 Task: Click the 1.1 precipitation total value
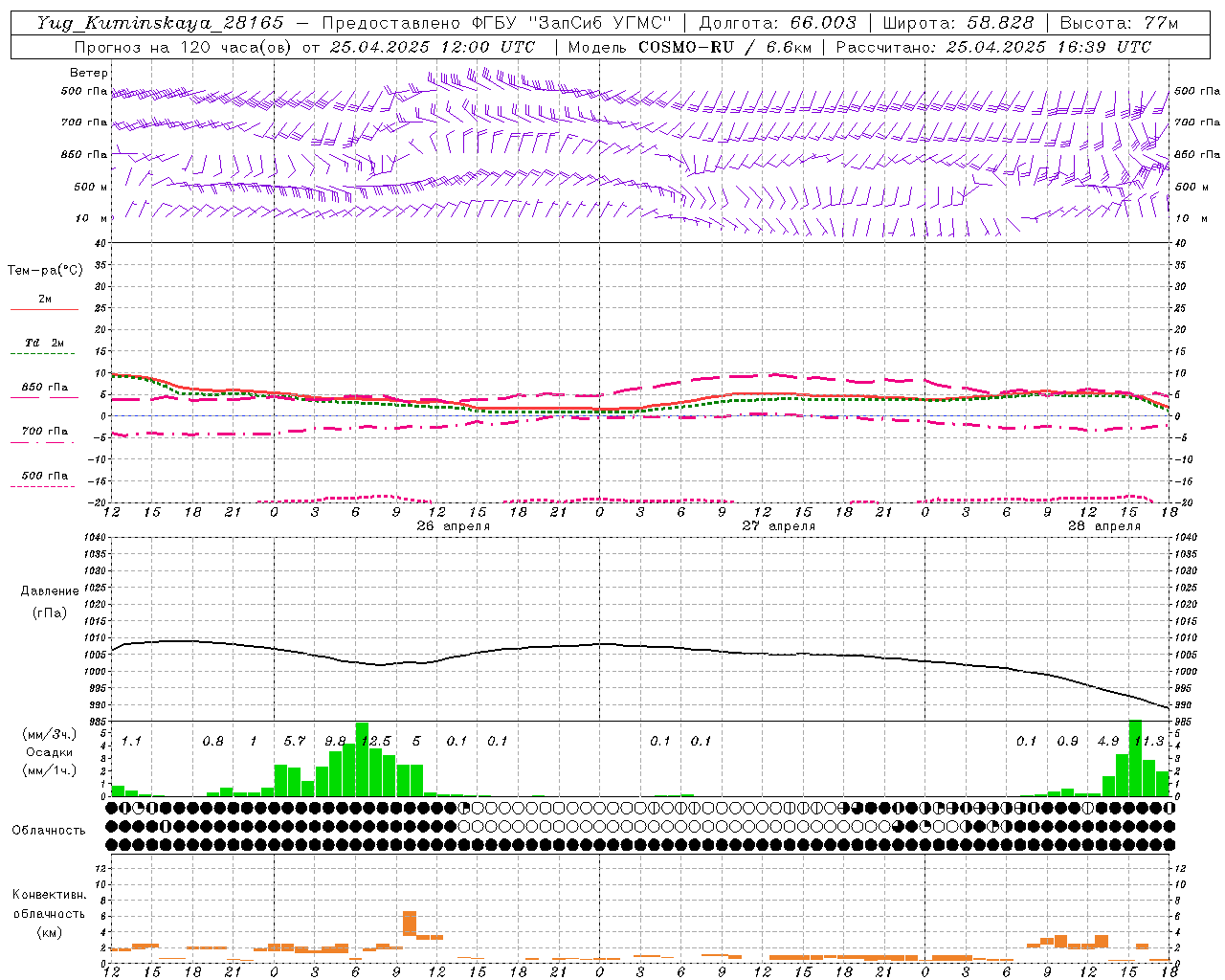click(131, 741)
